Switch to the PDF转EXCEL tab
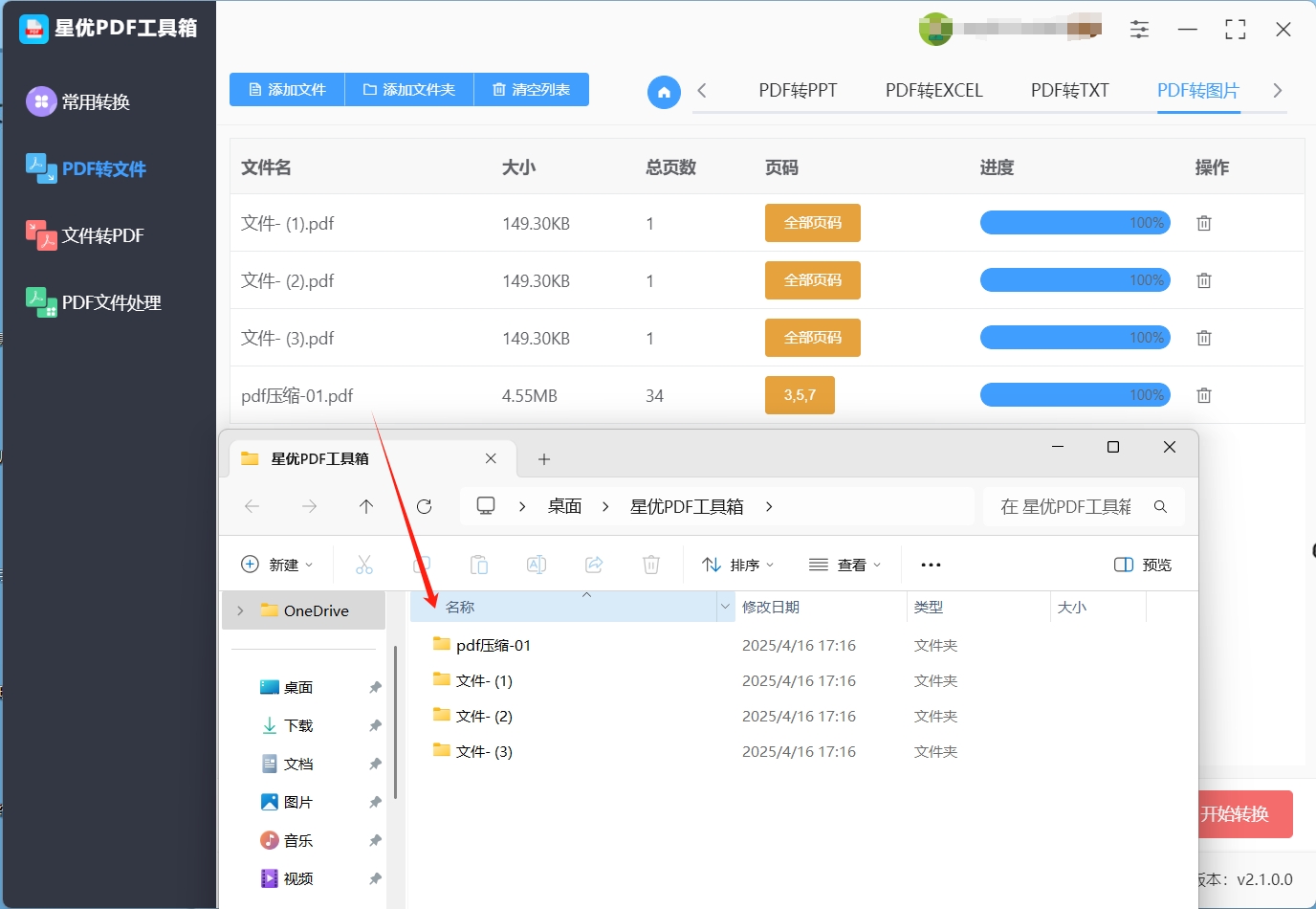The image size is (1316, 909). pos(933,91)
